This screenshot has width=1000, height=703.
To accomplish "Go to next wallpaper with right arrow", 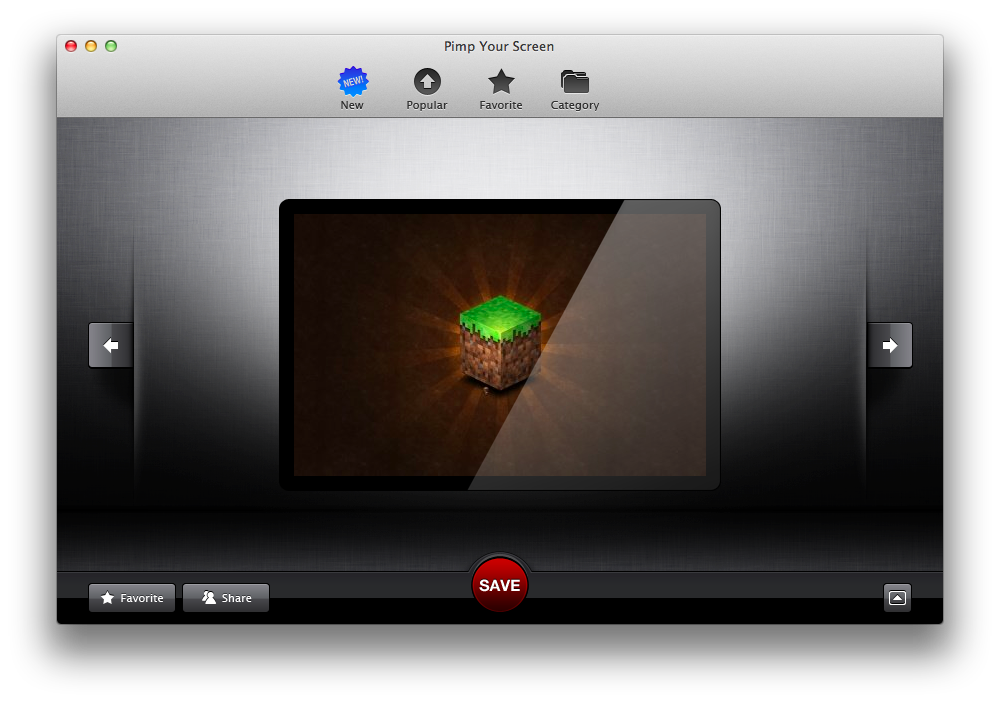I will (x=890, y=345).
